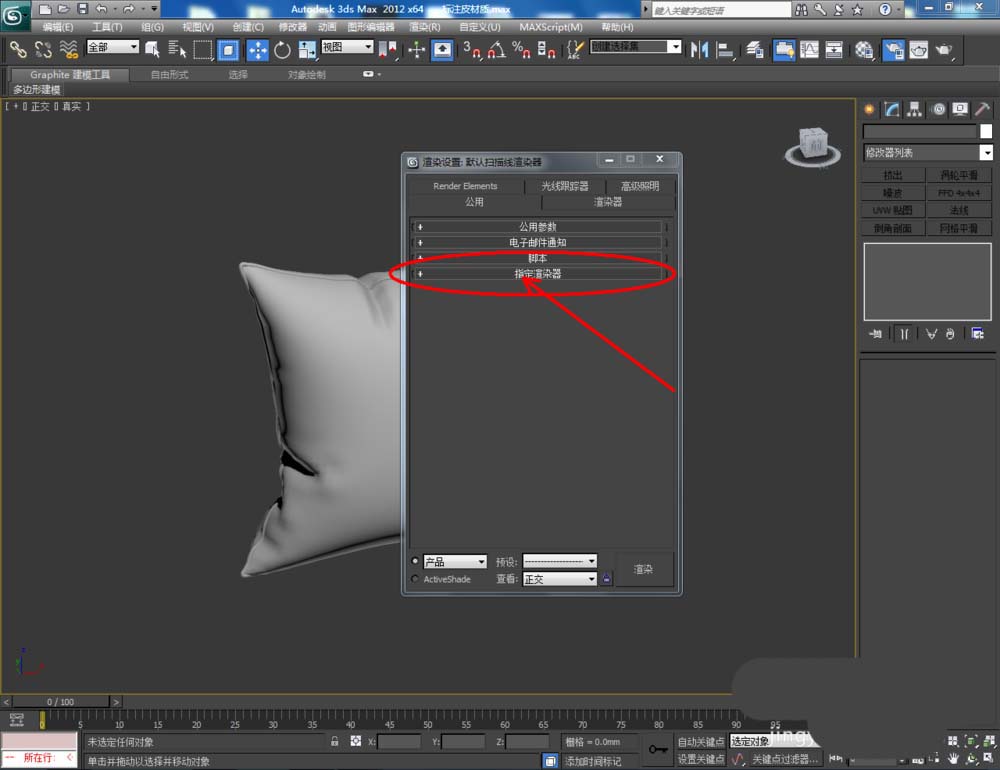Toggle Spinner Snap button
1000x770 pixels.
546,50
